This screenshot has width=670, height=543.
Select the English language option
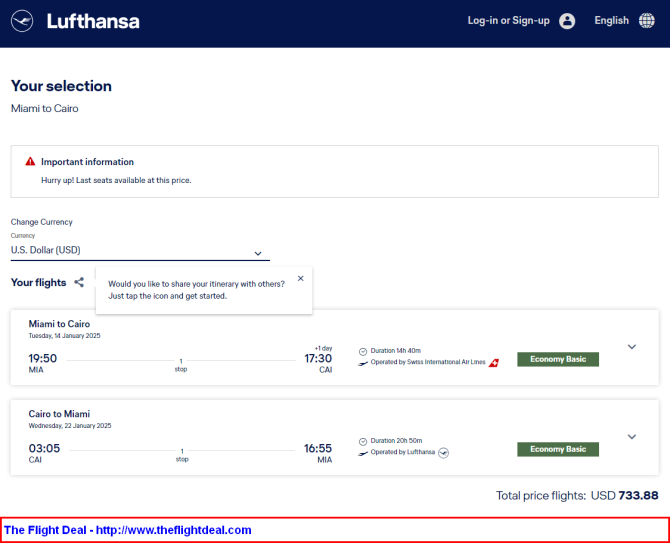tap(611, 21)
